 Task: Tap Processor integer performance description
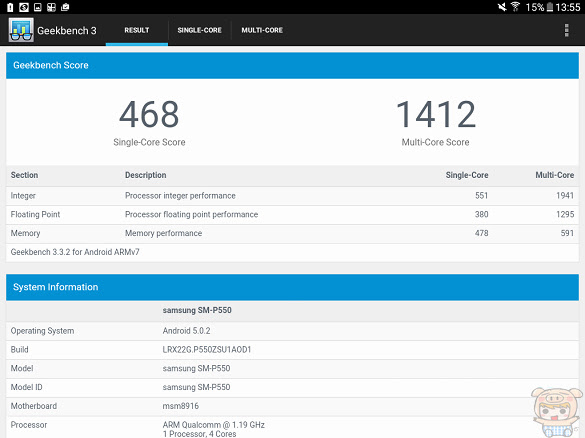[x=180, y=196]
